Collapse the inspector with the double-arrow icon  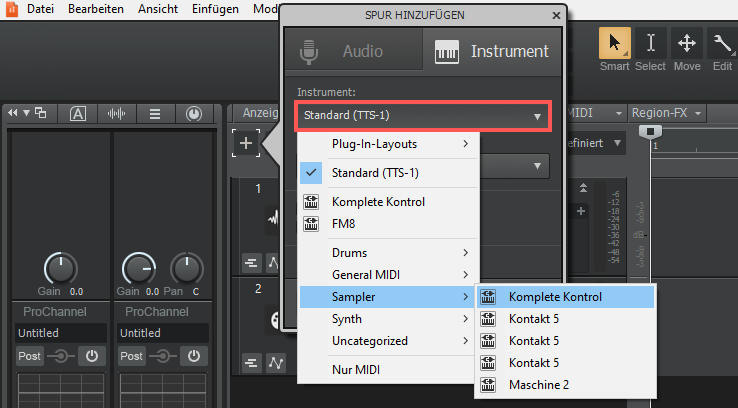tap(13, 112)
